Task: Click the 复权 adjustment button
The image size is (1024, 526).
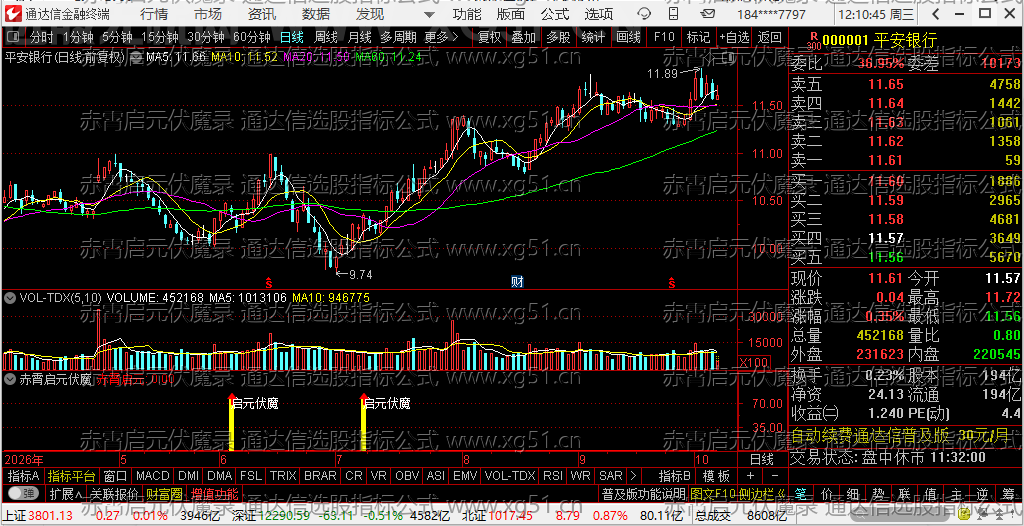Action: 488,37
